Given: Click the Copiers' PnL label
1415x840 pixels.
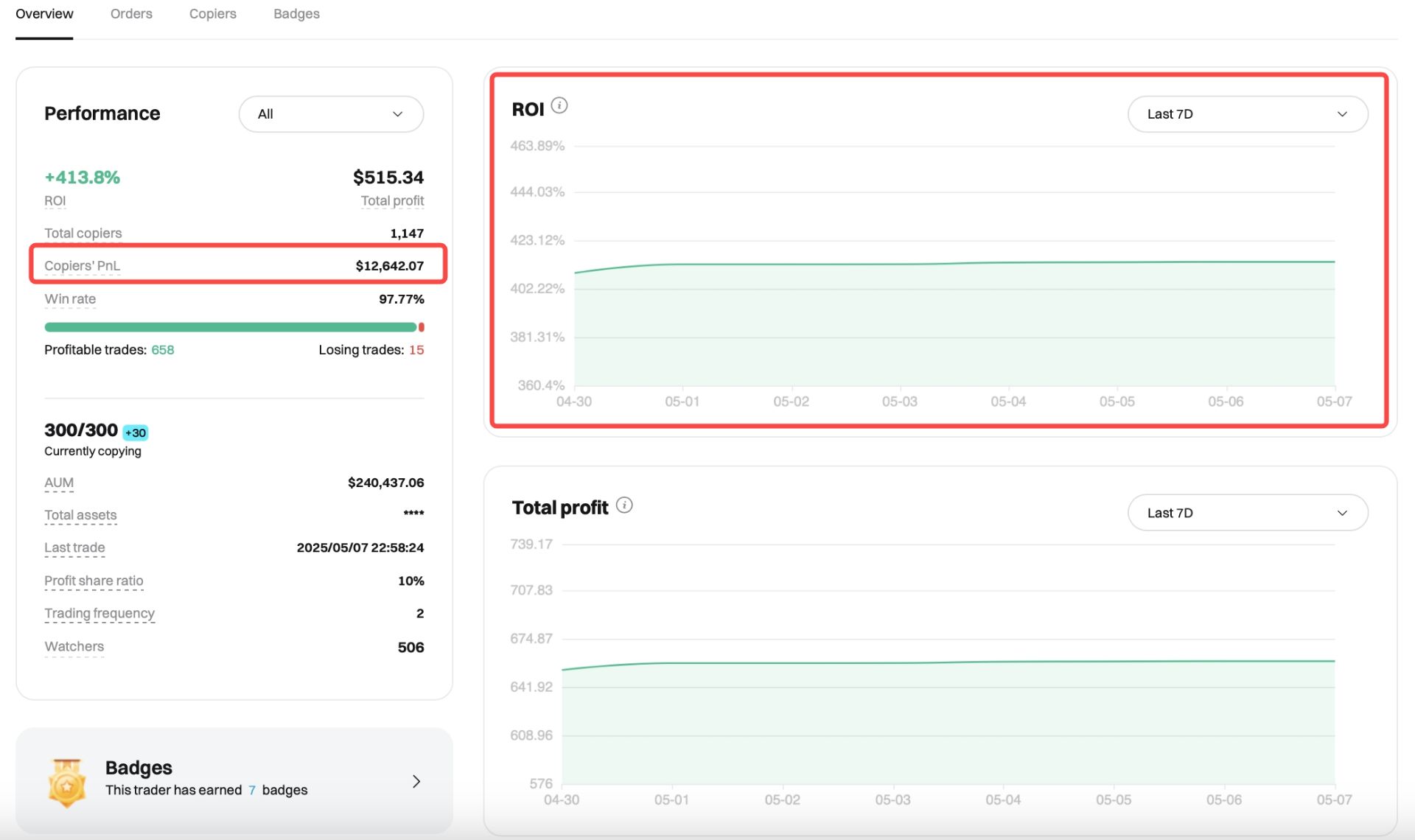Looking at the screenshot, I should (x=82, y=265).
